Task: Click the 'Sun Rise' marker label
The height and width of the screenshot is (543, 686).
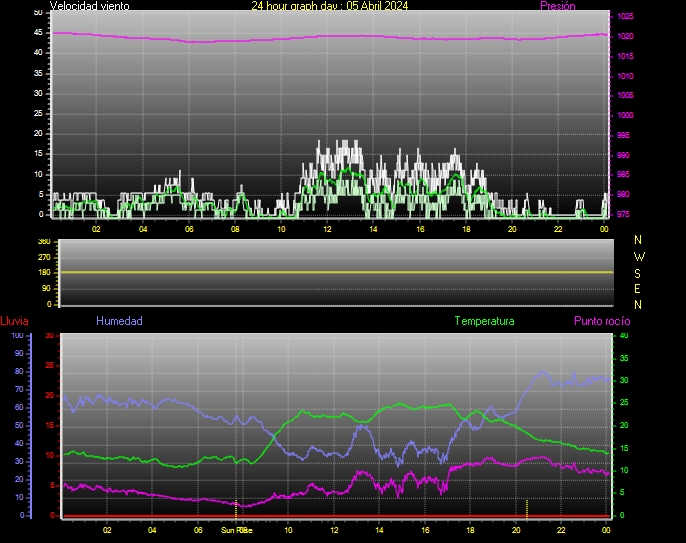Action: pyautogui.click(x=237, y=530)
